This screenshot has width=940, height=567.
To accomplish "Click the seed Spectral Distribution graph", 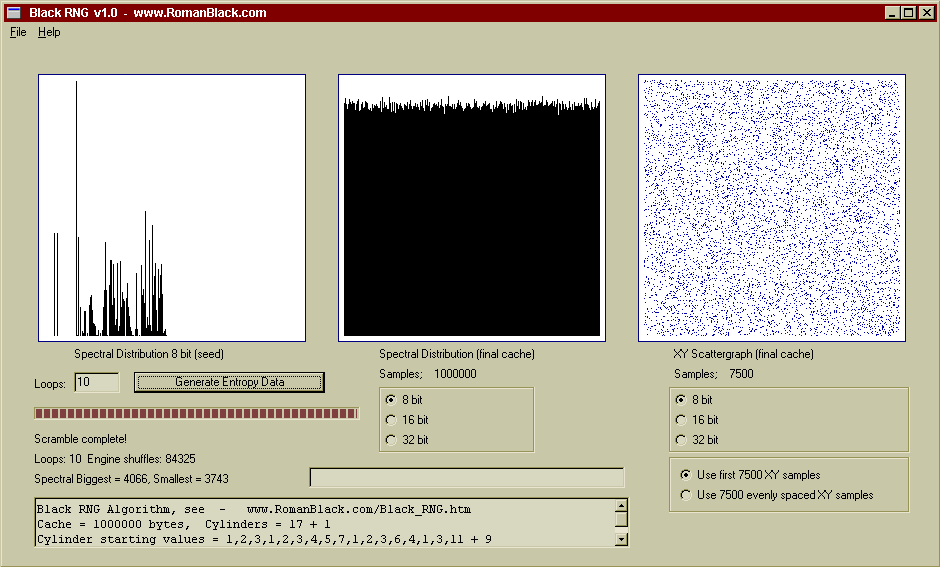I will (x=172, y=208).
